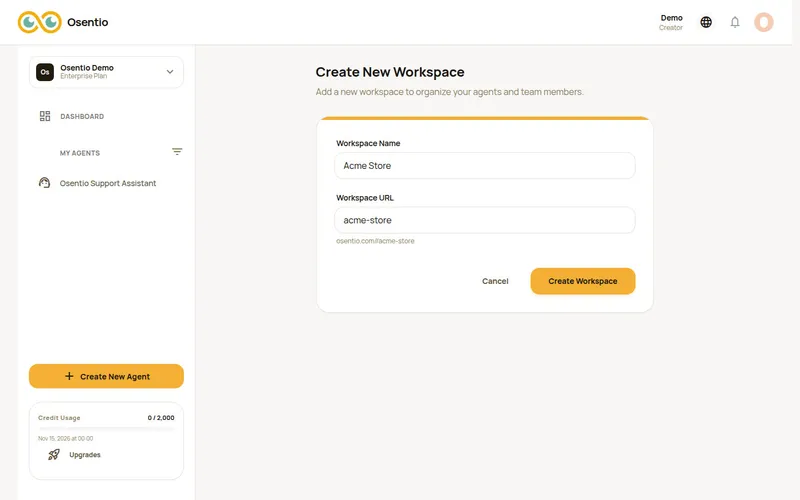Click the Nov 15, 2026 at 00:00 reset date
The image size is (800, 500).
click(65, 438)
